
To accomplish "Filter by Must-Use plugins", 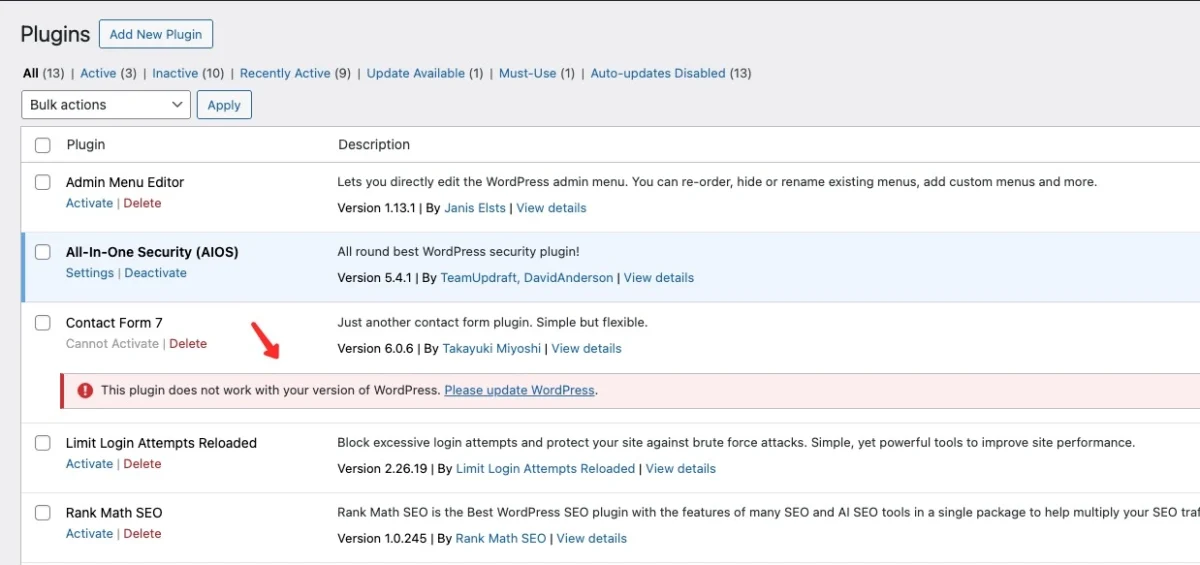I will coord(528,73).
